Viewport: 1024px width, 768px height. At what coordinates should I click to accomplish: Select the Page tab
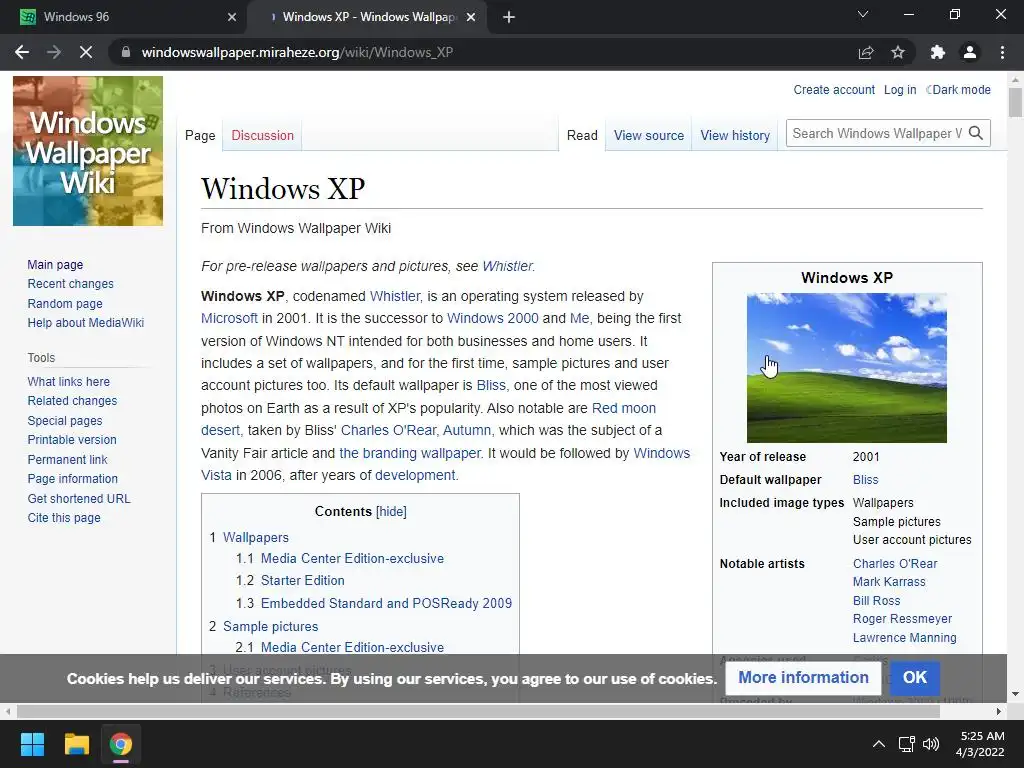(200, 135)
